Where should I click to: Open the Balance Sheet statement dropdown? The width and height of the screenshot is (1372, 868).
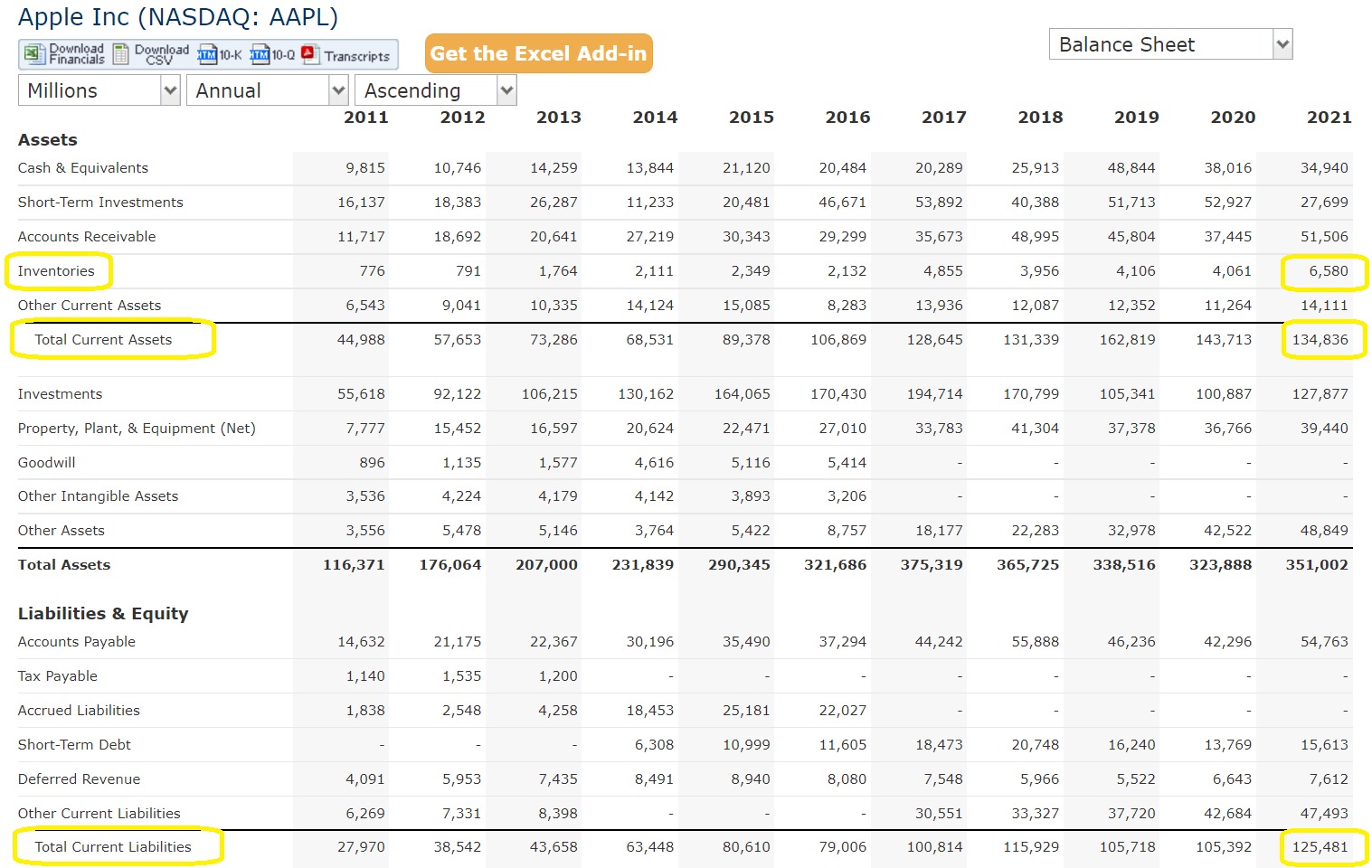click(x=1169, y=43)
